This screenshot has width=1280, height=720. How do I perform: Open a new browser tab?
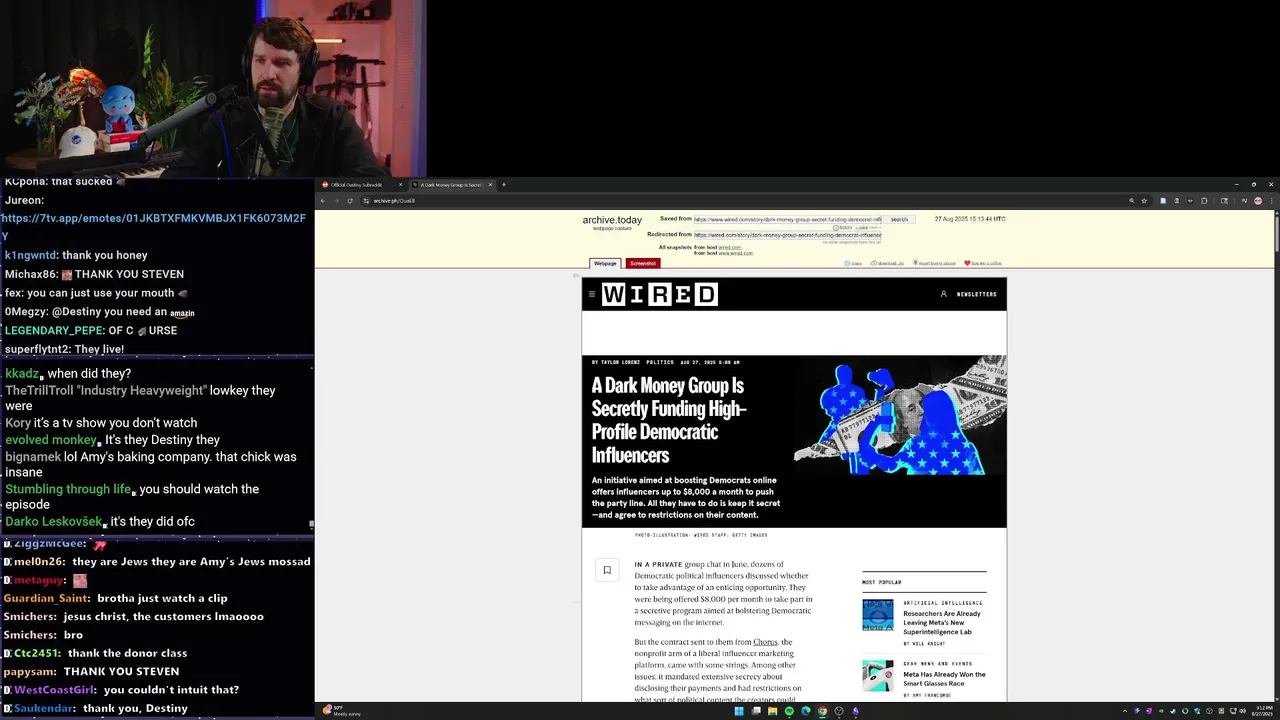(x=503, y=184)
